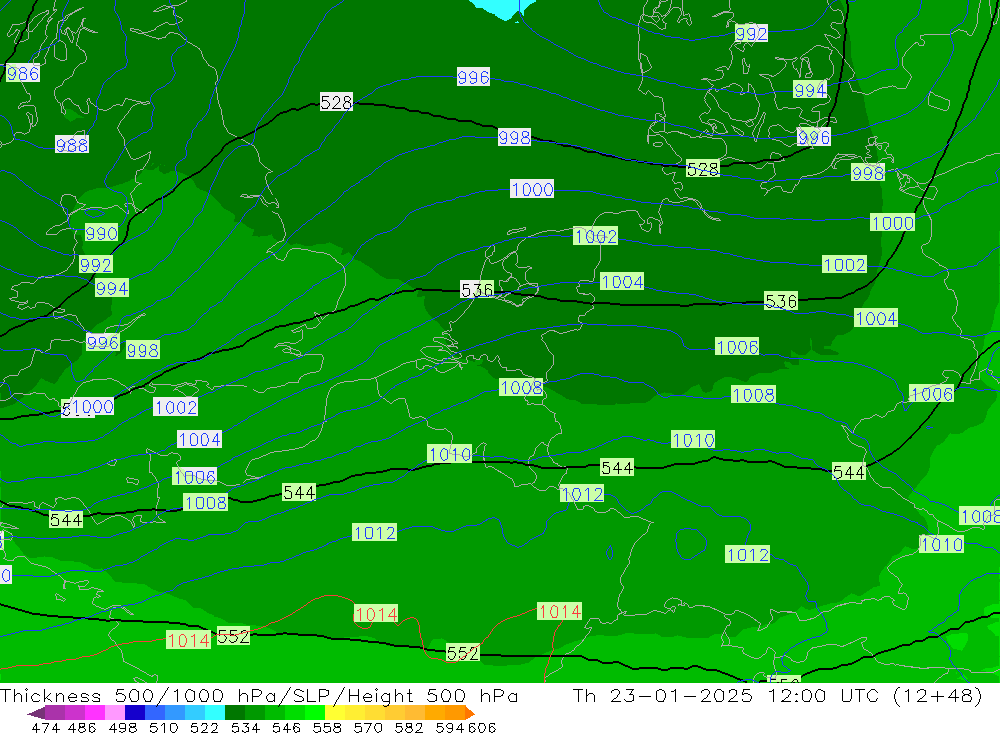Click the legend value 474

[x=45, y=727]
